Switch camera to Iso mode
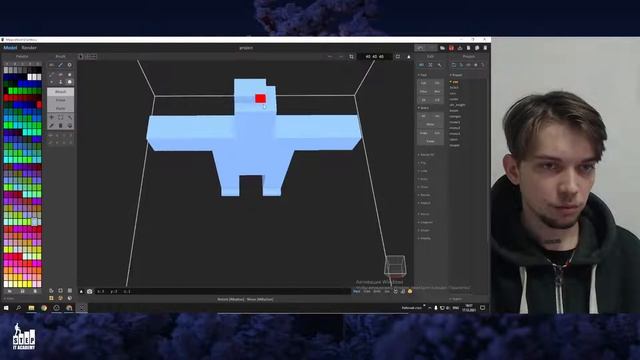This screenshot has width=640, height=360. pyautogui.click(x=387, y=291)
